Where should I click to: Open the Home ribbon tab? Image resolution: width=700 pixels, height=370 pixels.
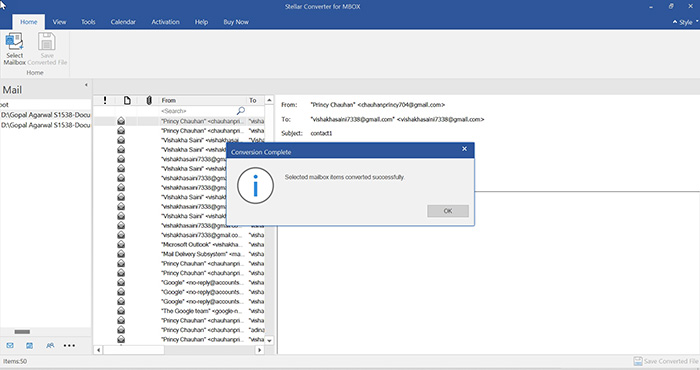(29, 22)
